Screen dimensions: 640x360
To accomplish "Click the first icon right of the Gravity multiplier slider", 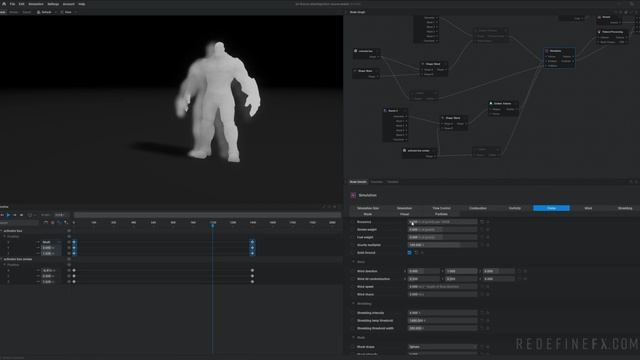I will point(482,245).
